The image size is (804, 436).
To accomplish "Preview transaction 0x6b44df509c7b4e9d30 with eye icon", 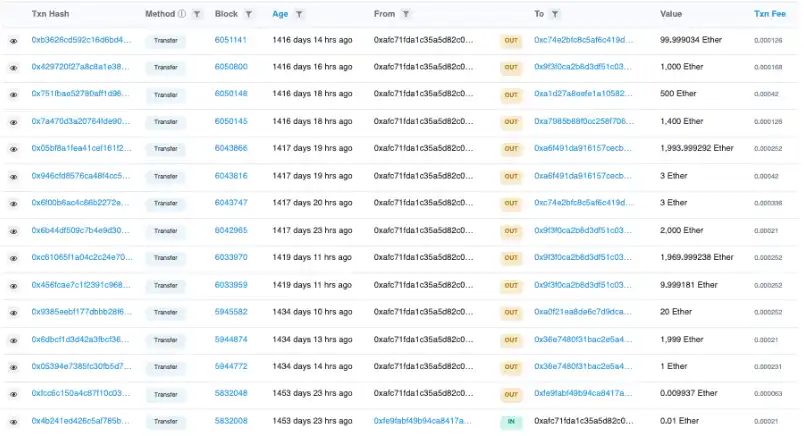I will [x=14, y=231].
